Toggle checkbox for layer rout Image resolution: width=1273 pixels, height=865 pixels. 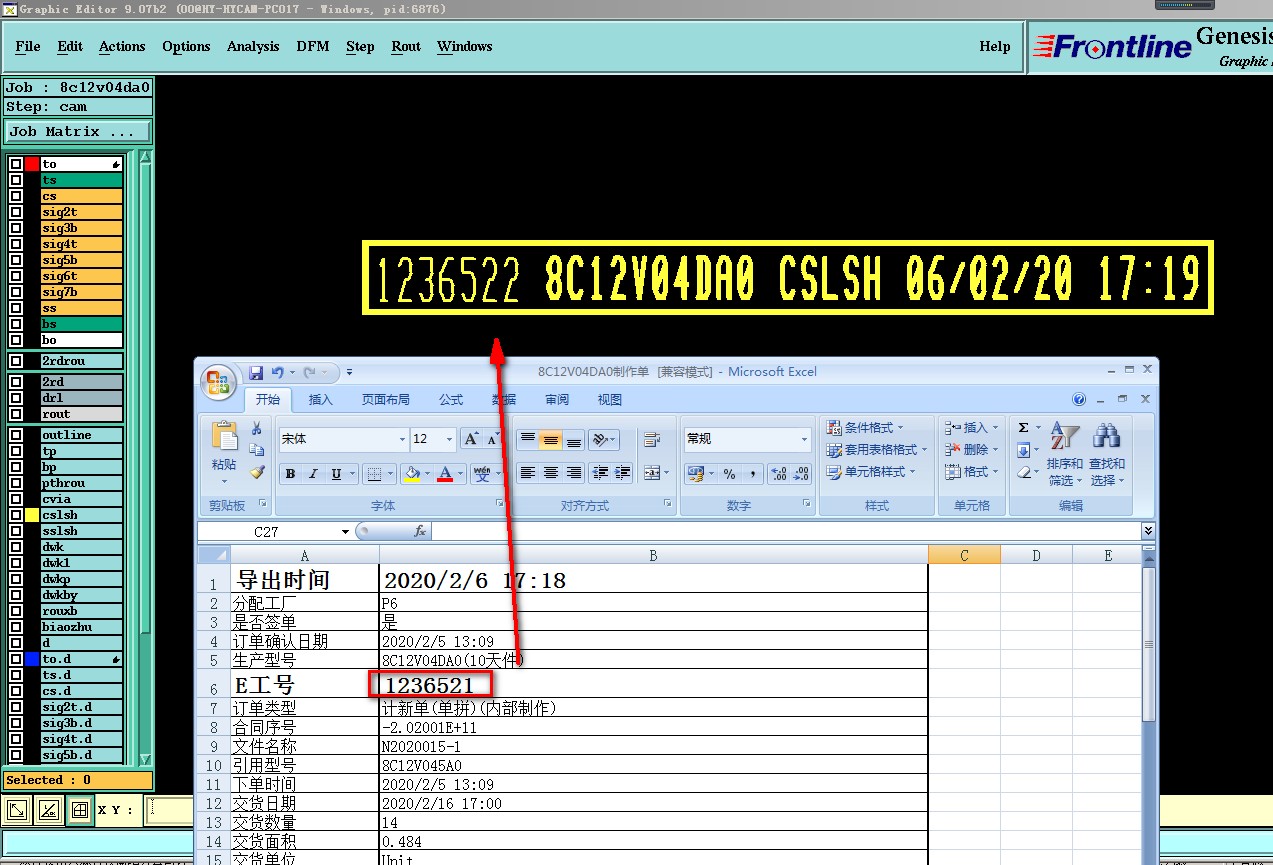[x=16, y=414]
